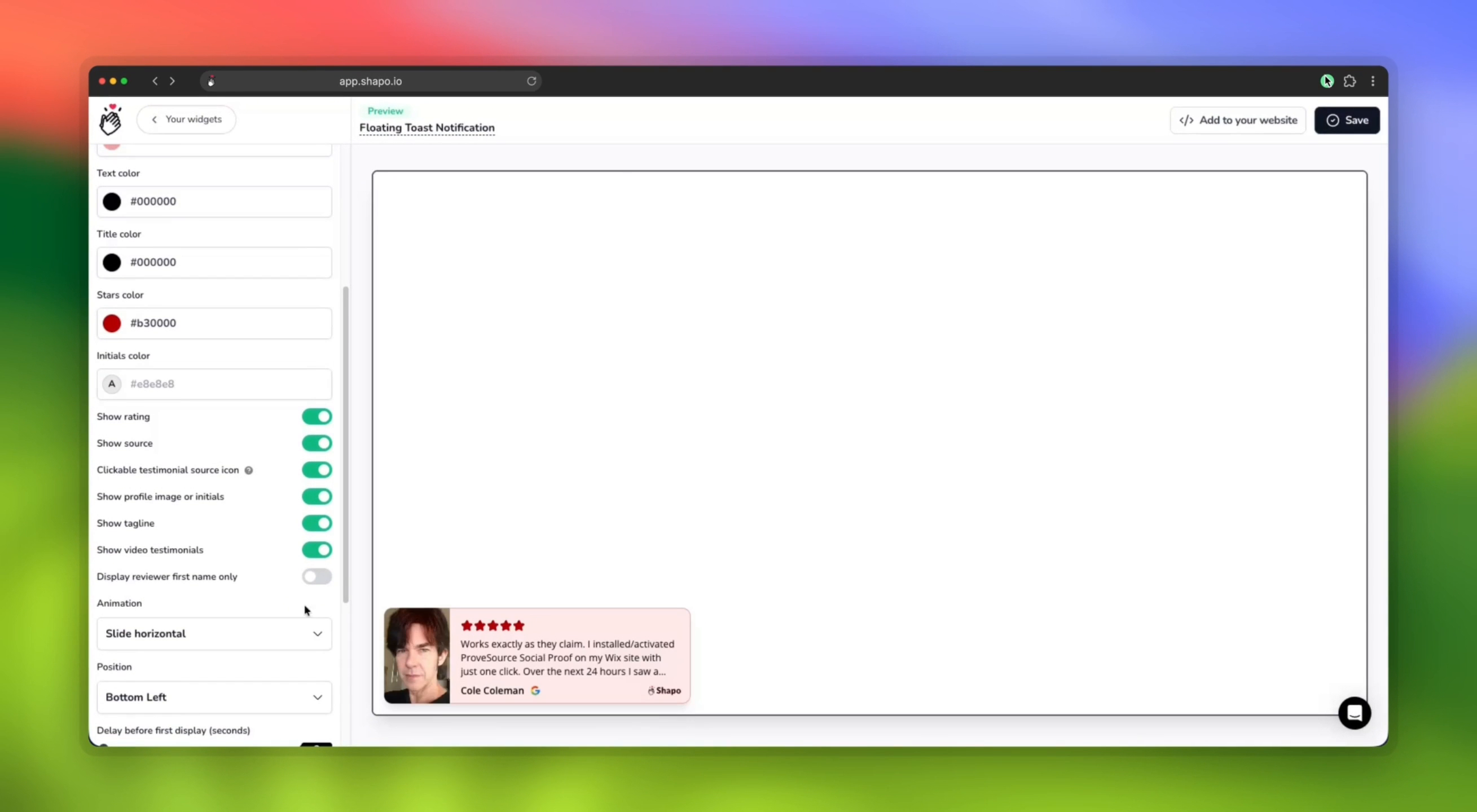Click the browser extensions puzzle icon

coord(1349,80)
